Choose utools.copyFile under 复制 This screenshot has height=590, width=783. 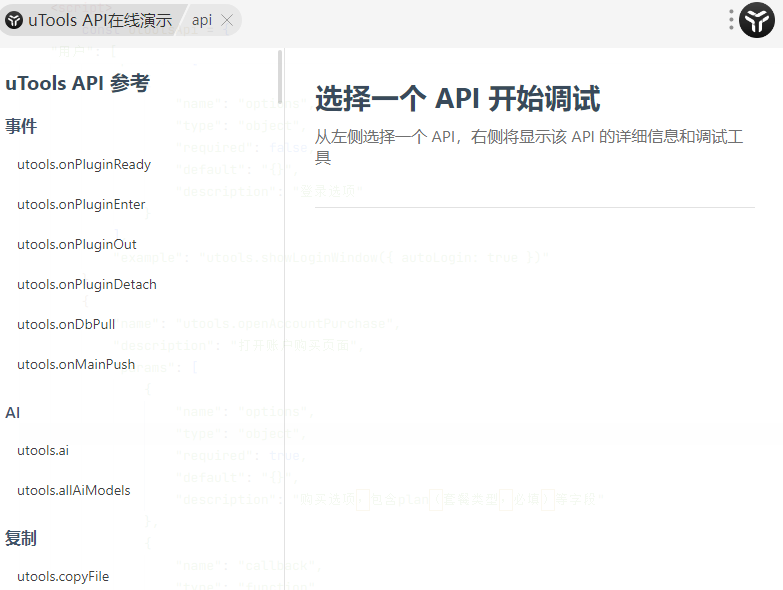[x=63, y=576]
